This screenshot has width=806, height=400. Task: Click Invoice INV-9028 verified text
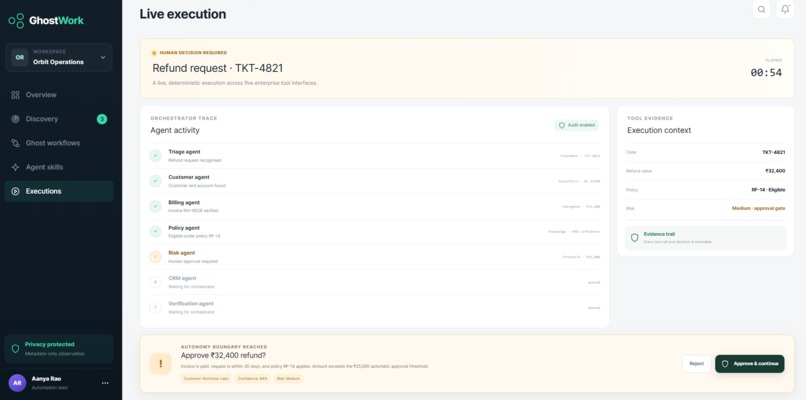point(193,211)
